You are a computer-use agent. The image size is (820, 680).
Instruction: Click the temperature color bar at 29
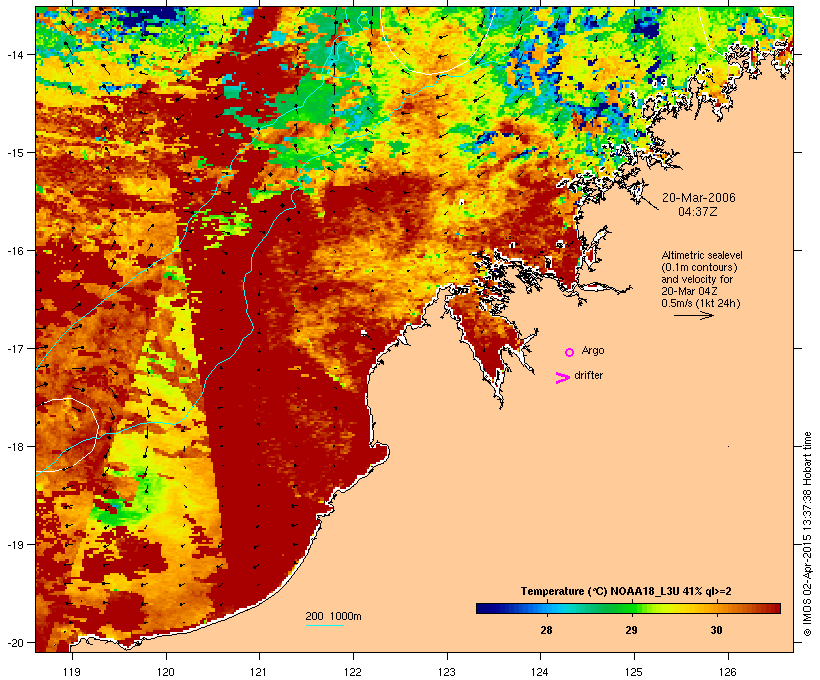click(x=632, y=608)
